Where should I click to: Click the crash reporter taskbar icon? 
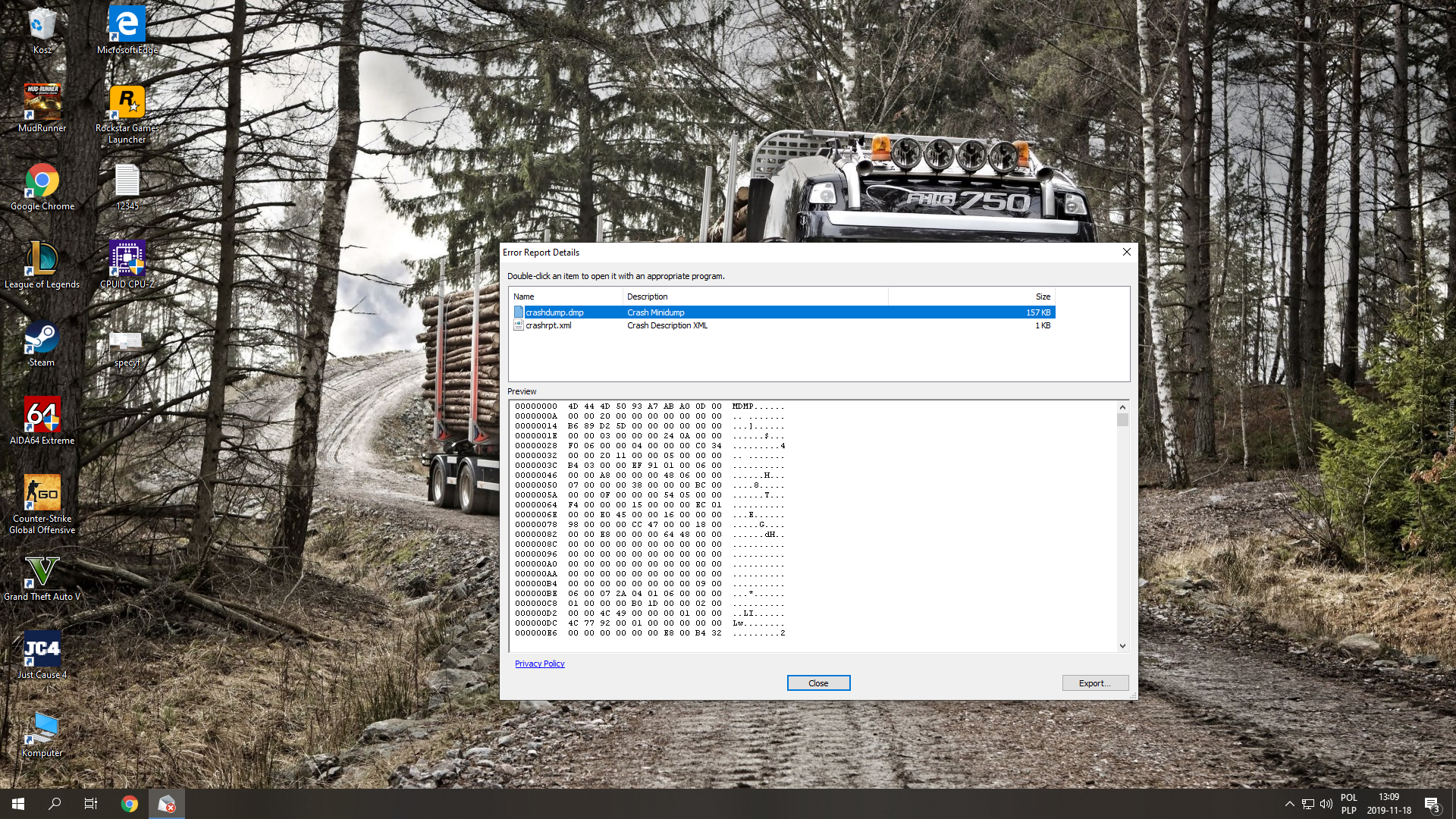167,804
